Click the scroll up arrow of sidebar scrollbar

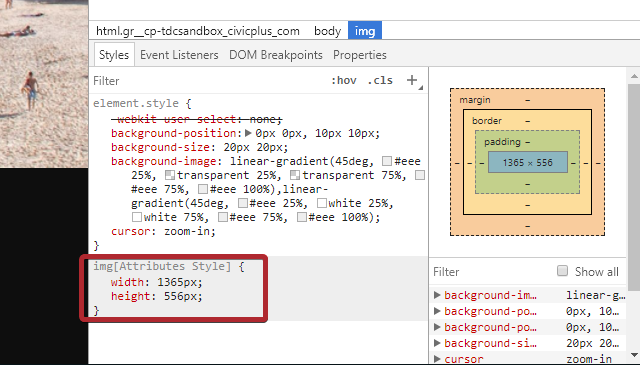[634, 76]
